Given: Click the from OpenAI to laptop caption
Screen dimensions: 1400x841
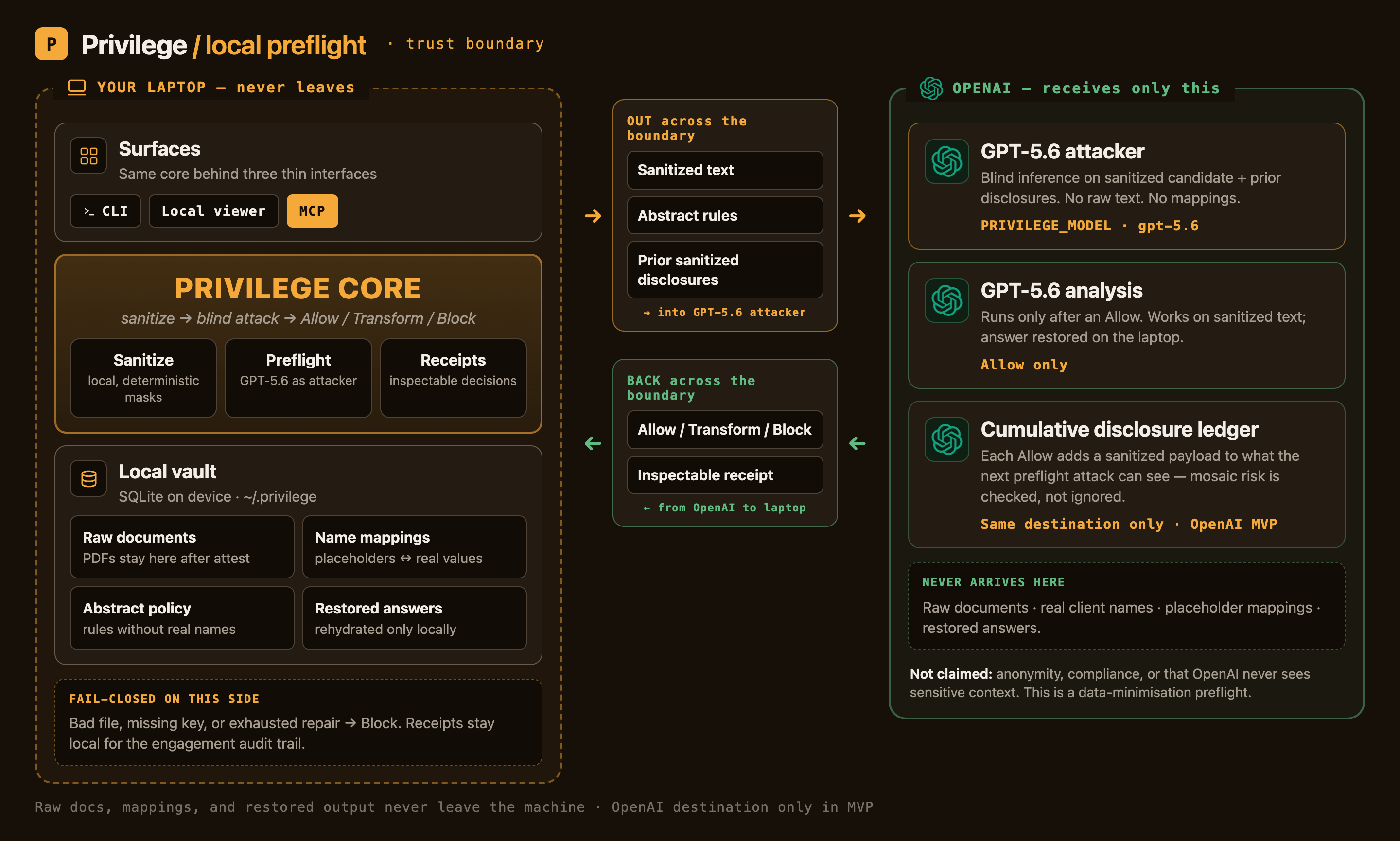Looking at the screenshot, I should pos(725,508).
